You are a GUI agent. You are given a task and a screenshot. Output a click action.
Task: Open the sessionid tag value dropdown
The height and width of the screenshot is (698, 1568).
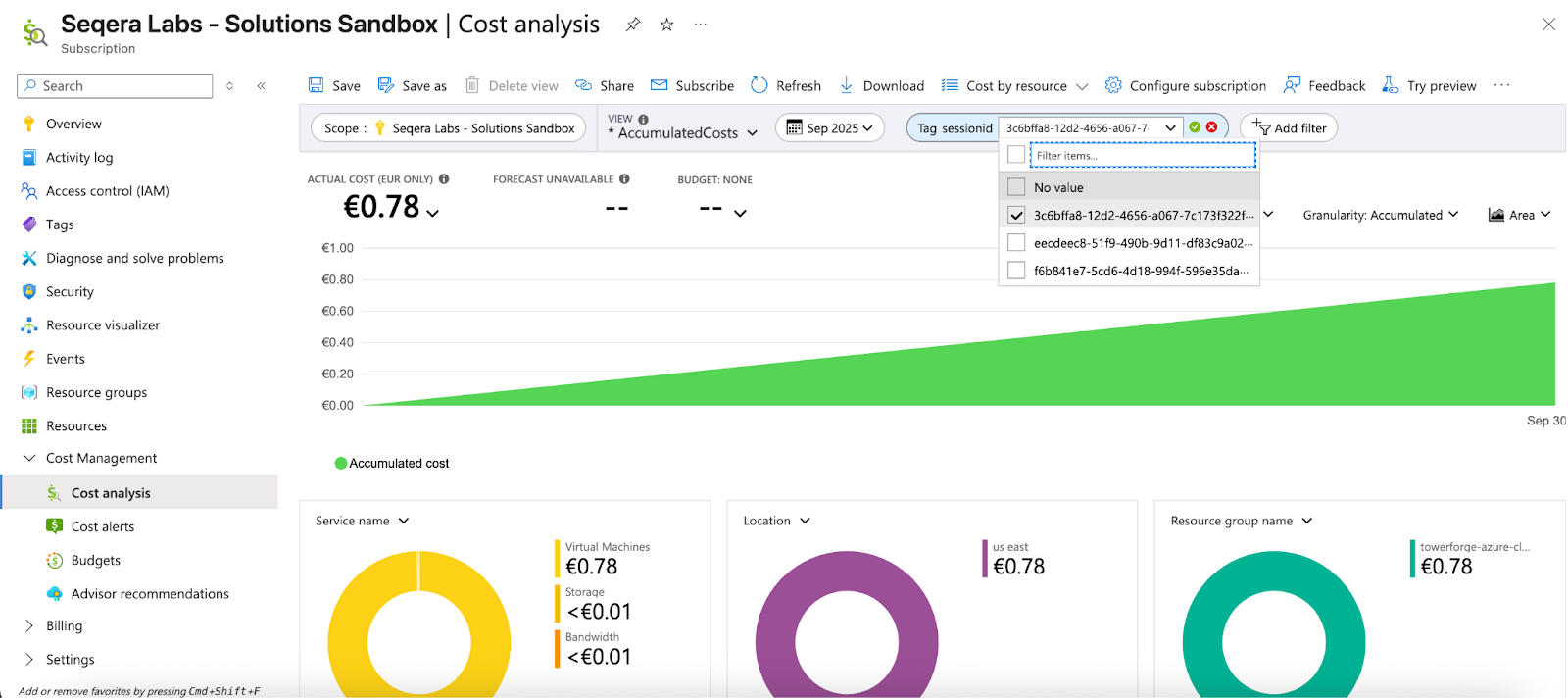pyautogui.click(x=1091, y=127)
